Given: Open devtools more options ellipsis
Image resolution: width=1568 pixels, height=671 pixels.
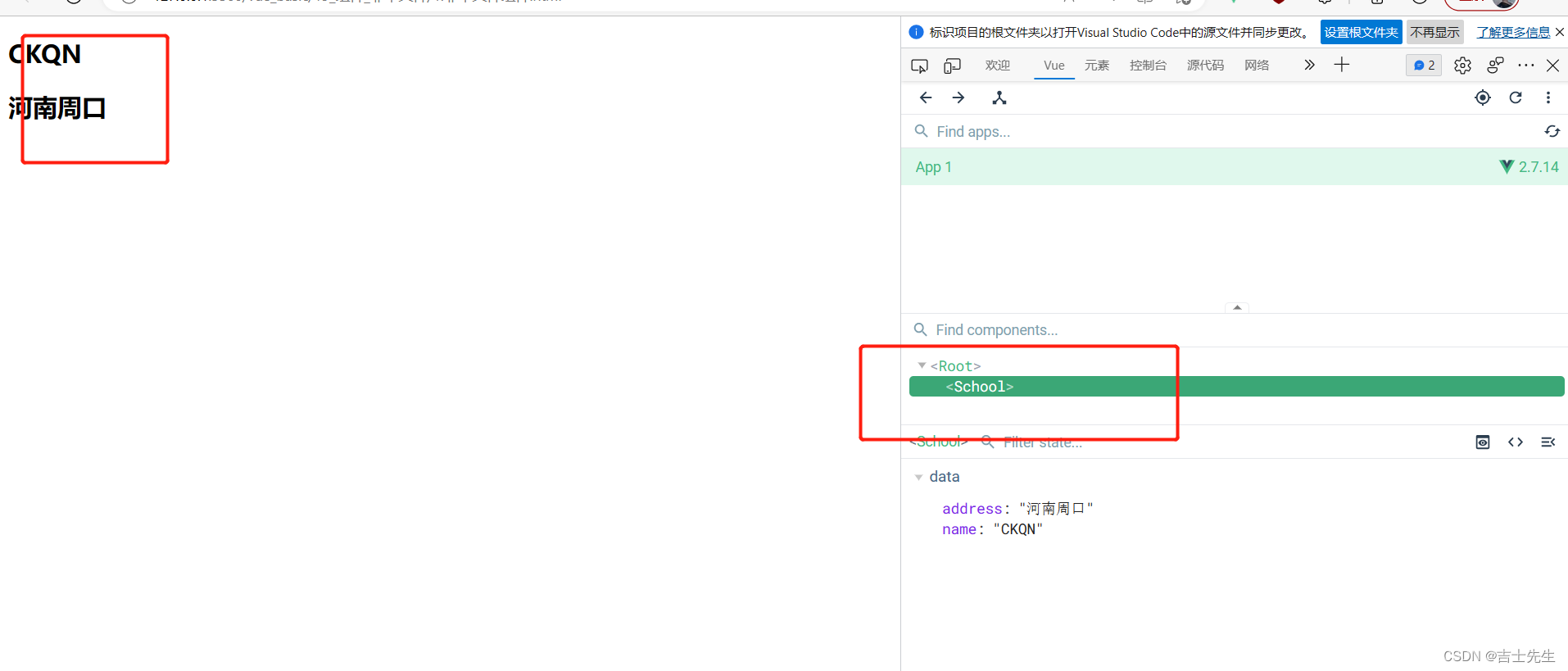Looking at the screenshot, I should pyautogui.click(x=1526, y=66).
